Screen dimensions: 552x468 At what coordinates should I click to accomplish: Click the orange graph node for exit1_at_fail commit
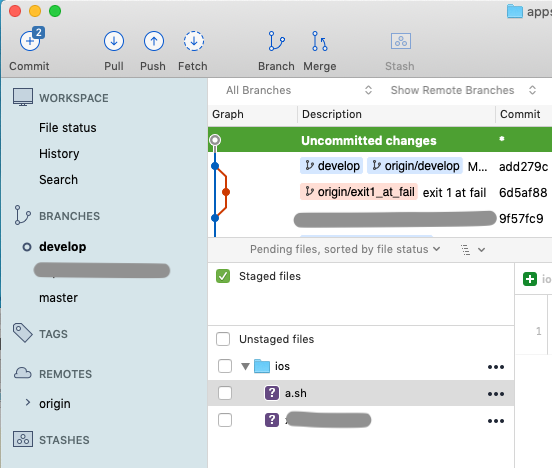(x=226, y=192)
